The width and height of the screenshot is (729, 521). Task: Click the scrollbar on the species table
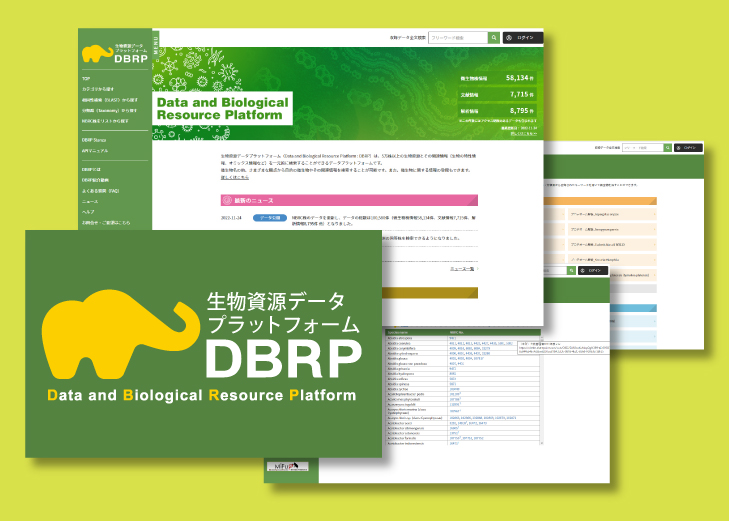[x=542, y=389]
